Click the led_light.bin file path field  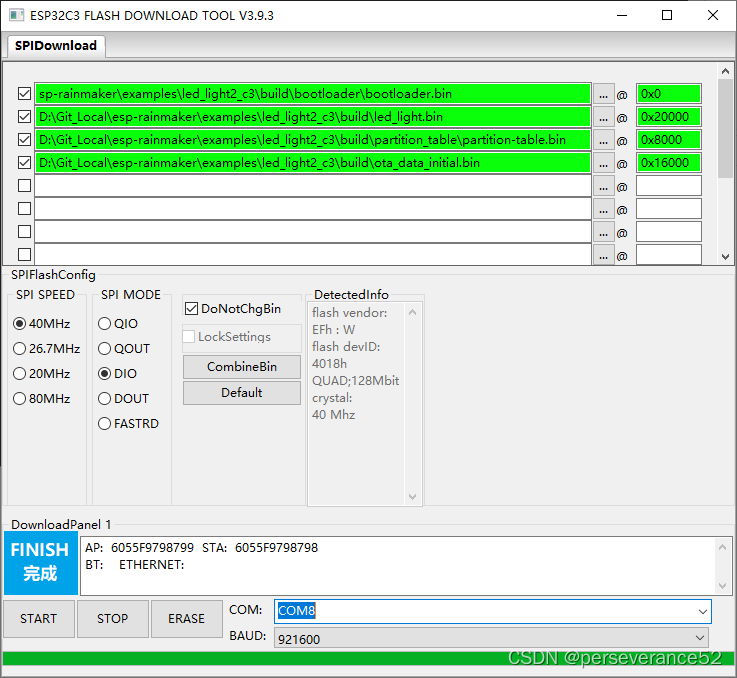click(313, 117)
